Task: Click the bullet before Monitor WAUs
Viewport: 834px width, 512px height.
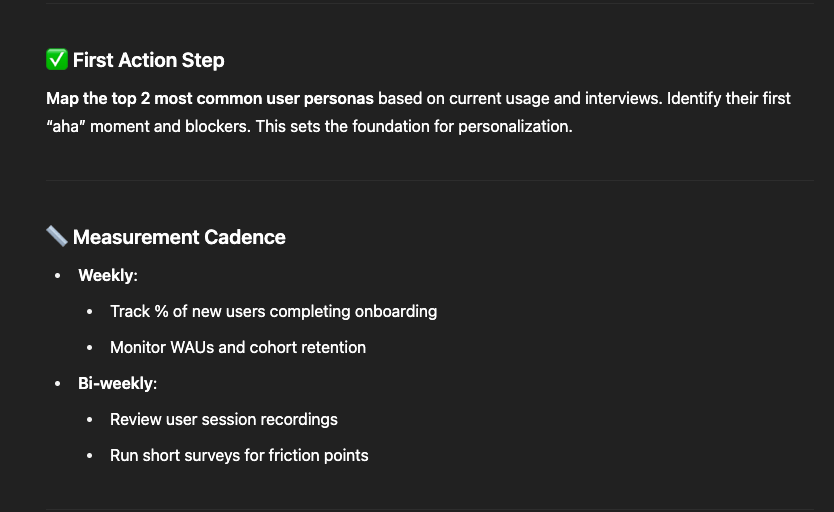Action: coord(89,348)
